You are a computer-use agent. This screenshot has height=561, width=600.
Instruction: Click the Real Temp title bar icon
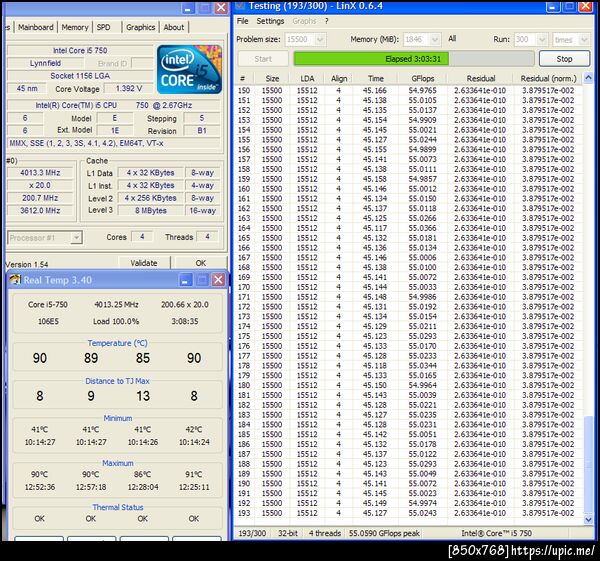[x=15, y=280]
